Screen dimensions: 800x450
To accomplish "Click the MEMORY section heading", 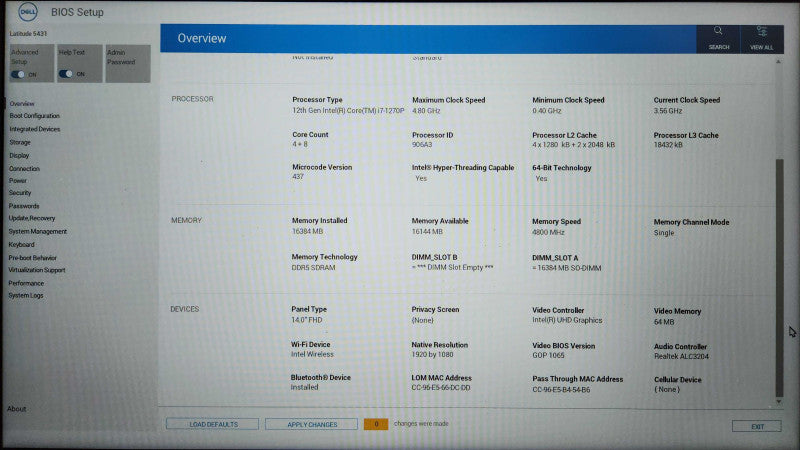I will (186, 220).
